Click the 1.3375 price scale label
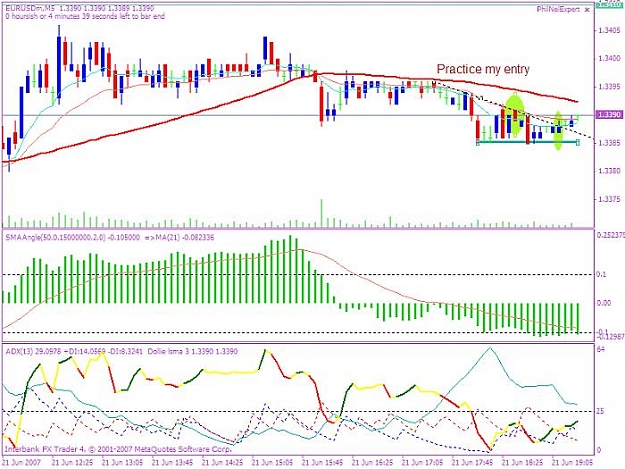Screen dimensions: 625x469 [609, 200]
